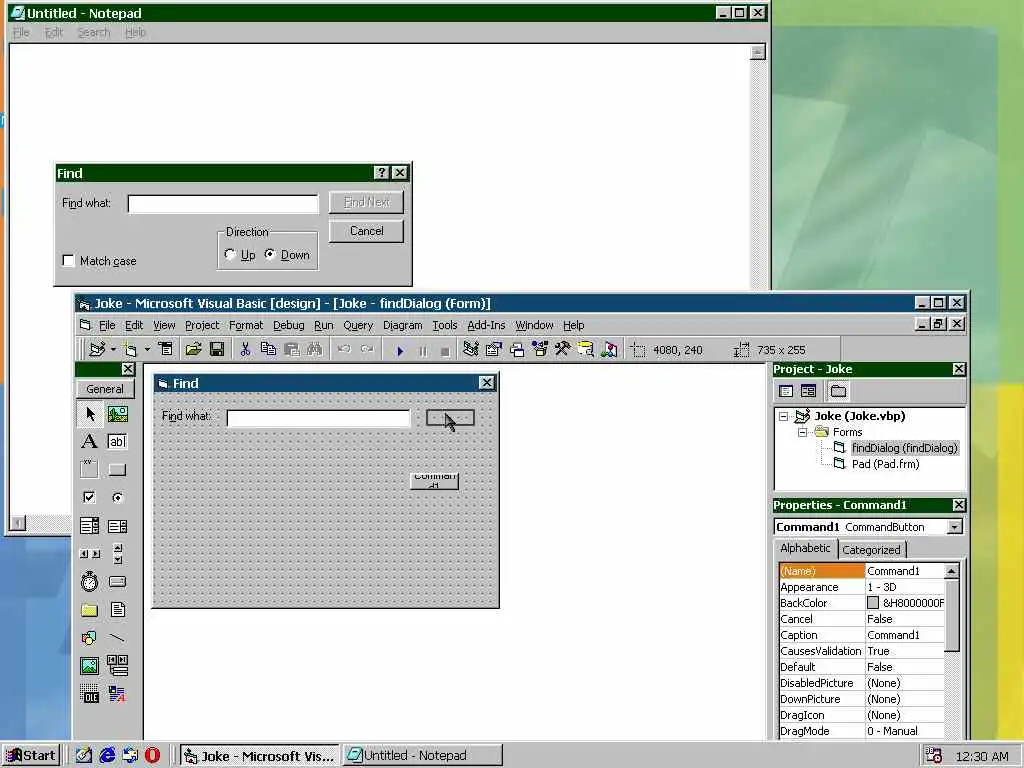Collapse the Joke (Joke.vbp) project node
Screen dimensions: 1024x768
pos(784,416)
